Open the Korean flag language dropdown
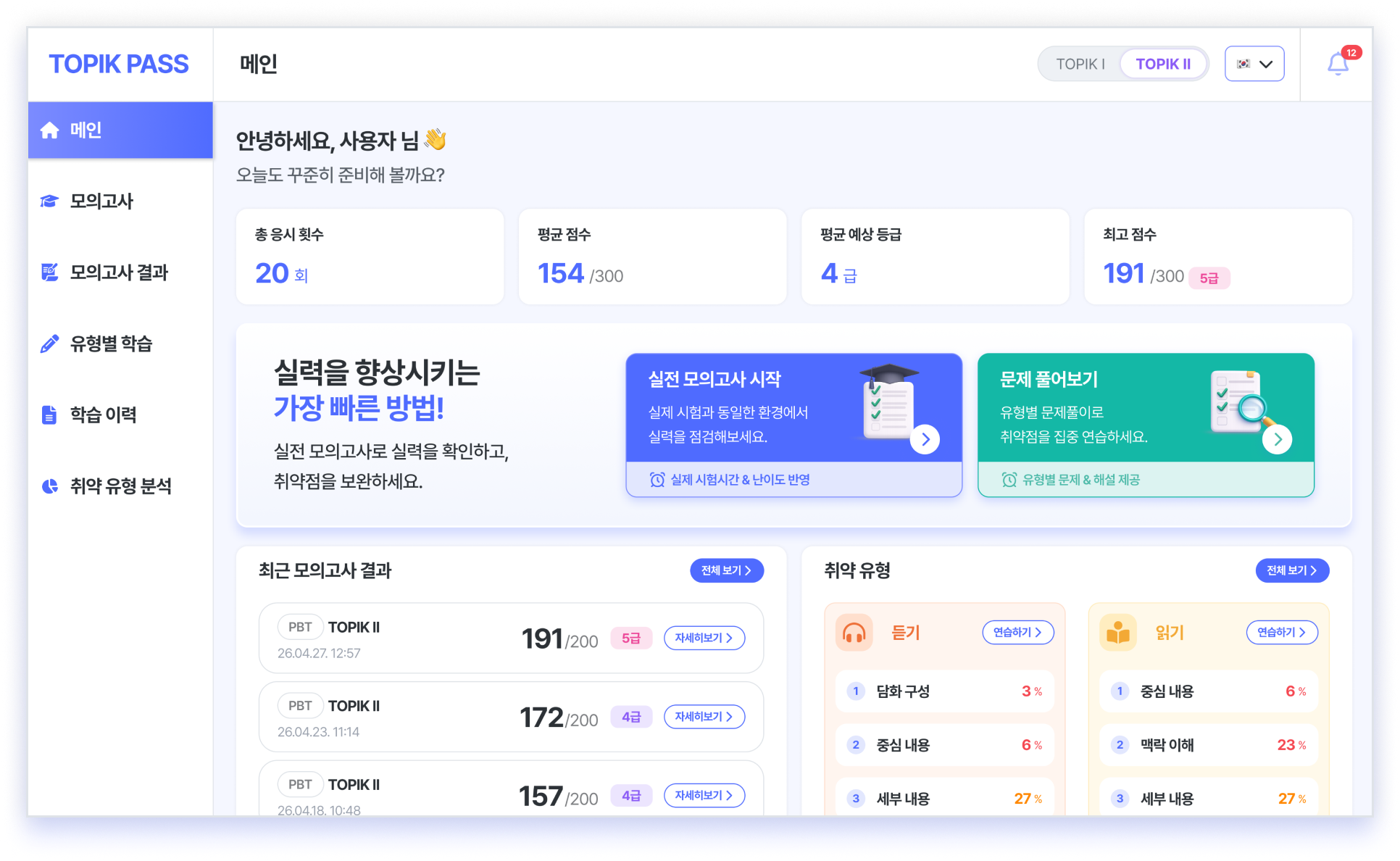 coord(1254,64)
